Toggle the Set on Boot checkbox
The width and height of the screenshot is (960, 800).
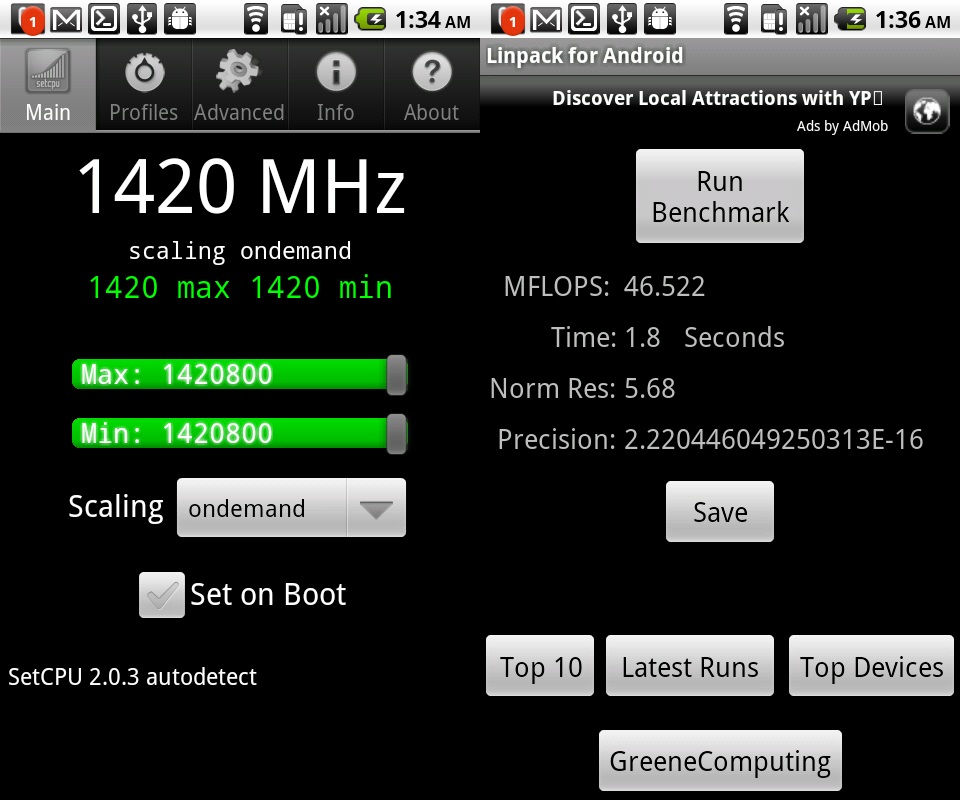[162, 594]
